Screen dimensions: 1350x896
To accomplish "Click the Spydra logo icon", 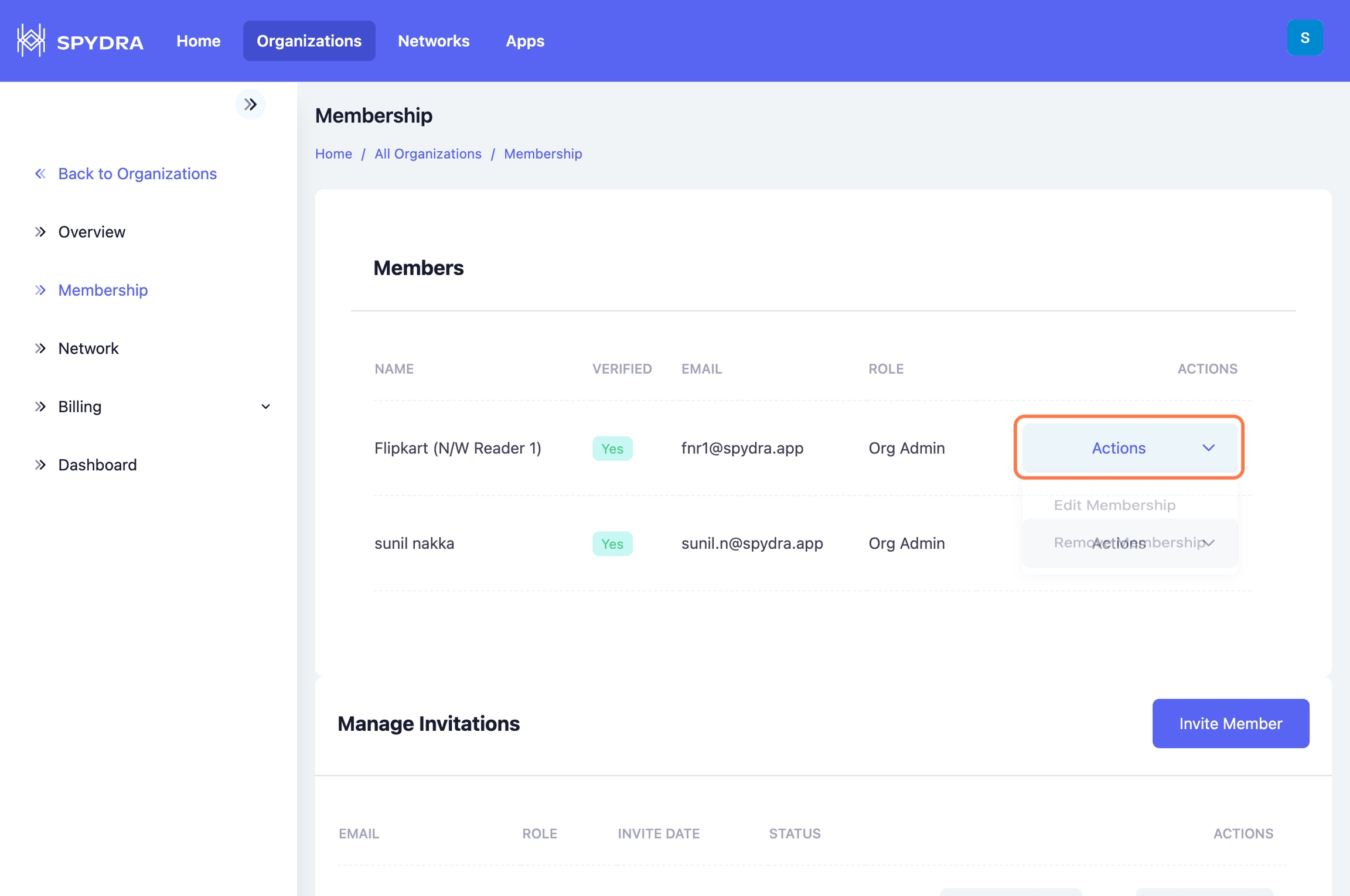I will coord(30,40).
